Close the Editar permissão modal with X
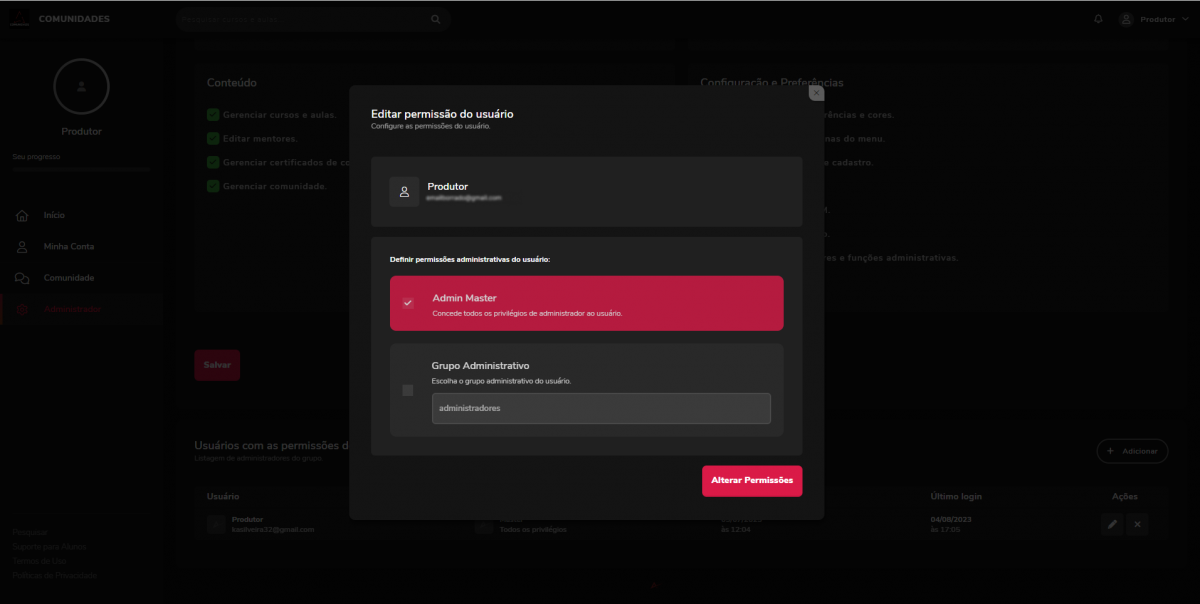Viewport: 1200px width, 604px height. pos(816,93)
